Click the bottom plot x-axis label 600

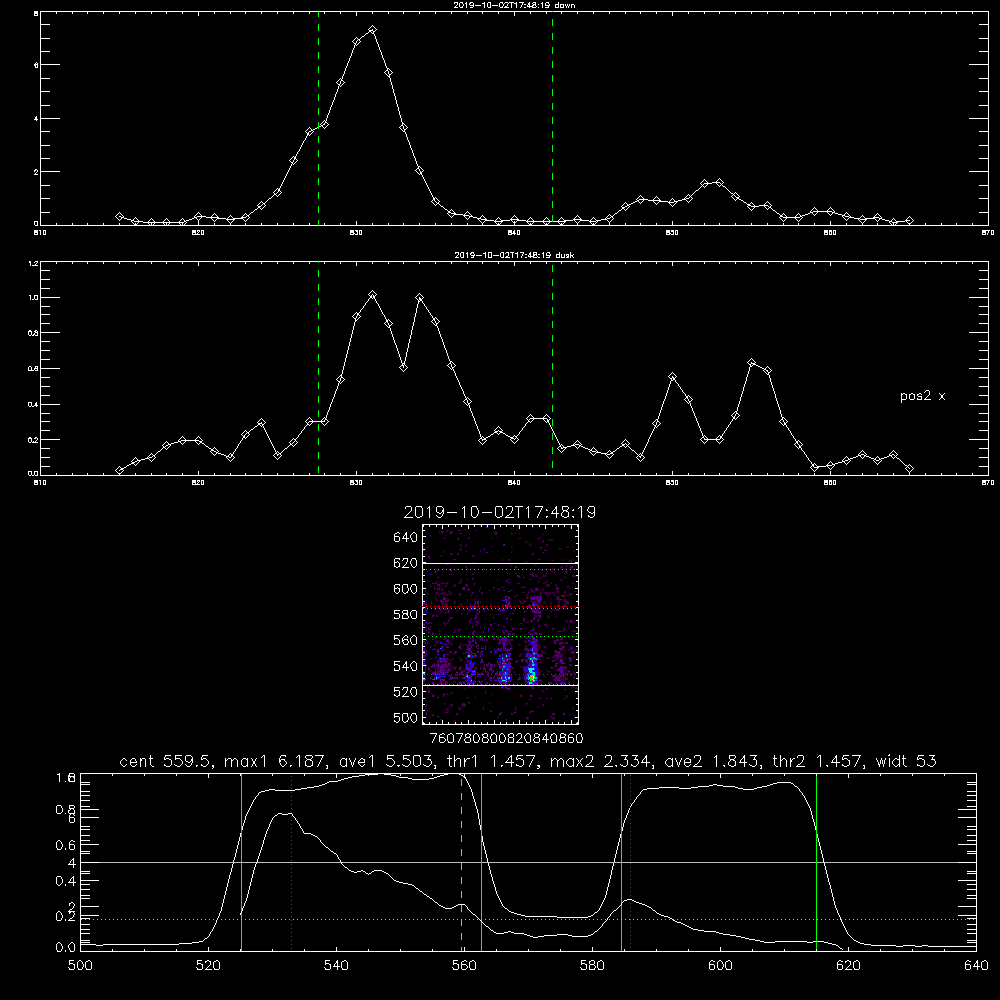click(720, 966)
